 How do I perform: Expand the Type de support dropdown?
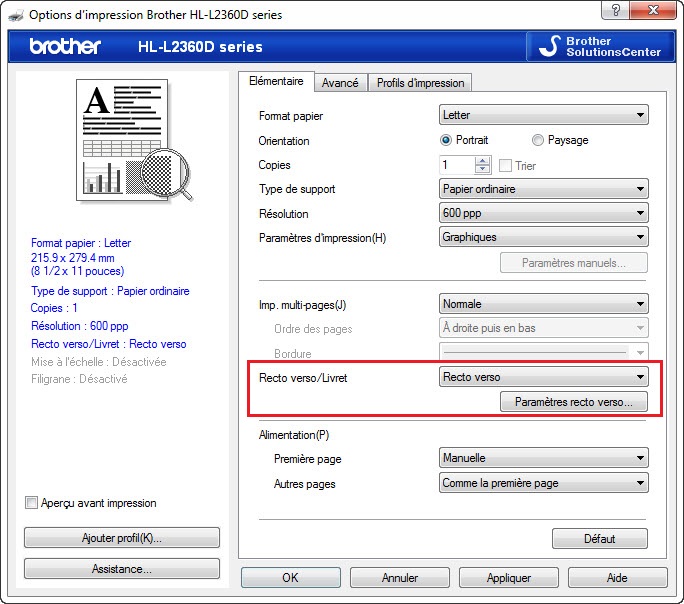(x=544, y=189)
